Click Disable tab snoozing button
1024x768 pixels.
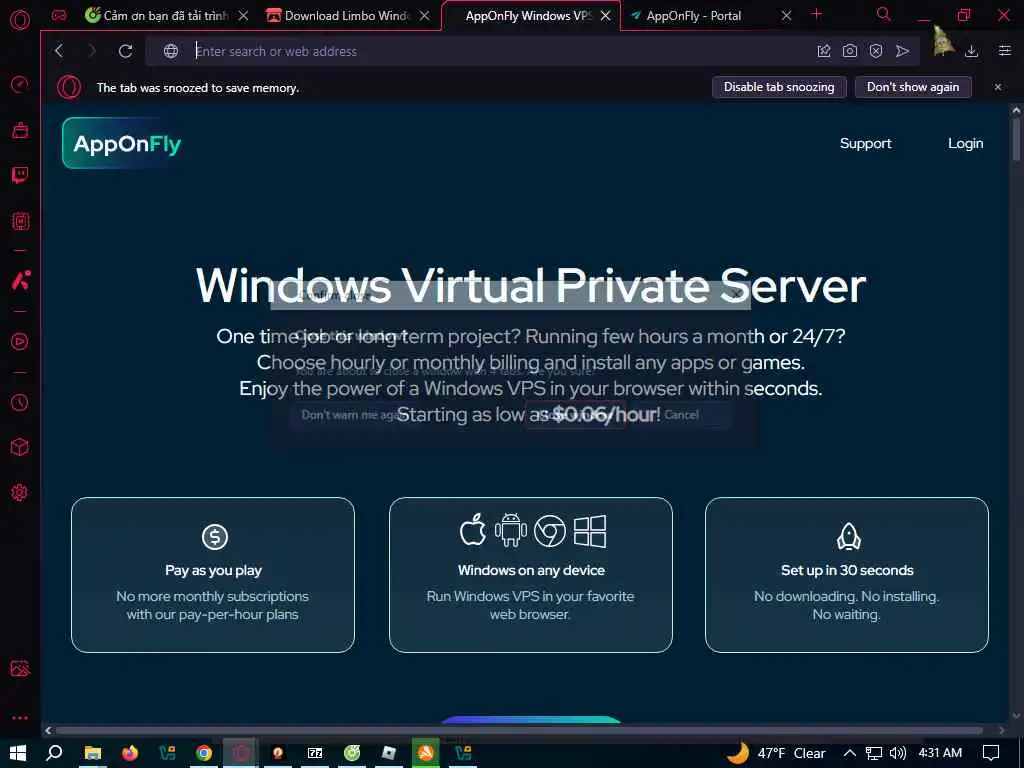(x=779, y=88)
